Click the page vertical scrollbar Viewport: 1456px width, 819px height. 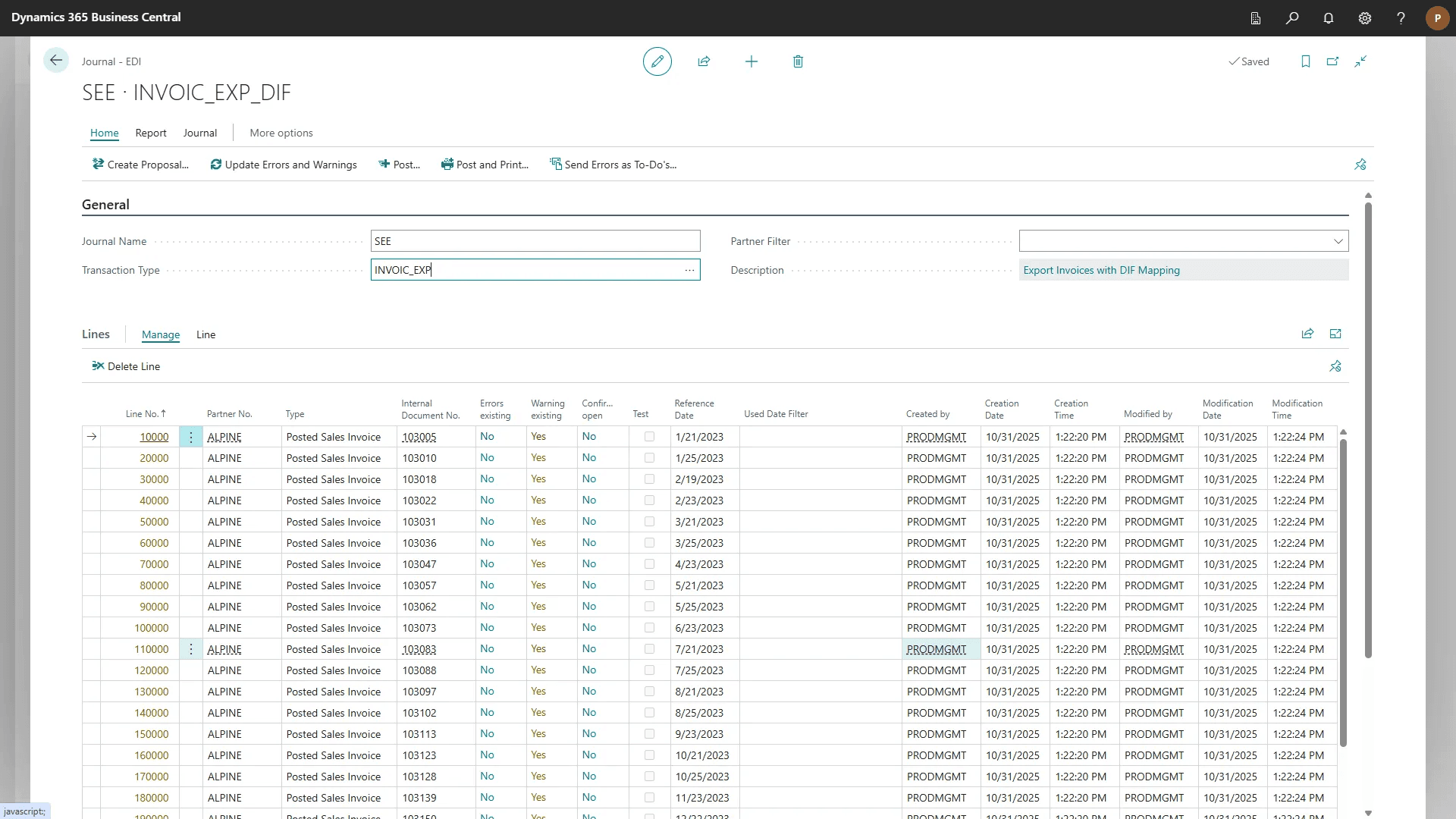1368,428
